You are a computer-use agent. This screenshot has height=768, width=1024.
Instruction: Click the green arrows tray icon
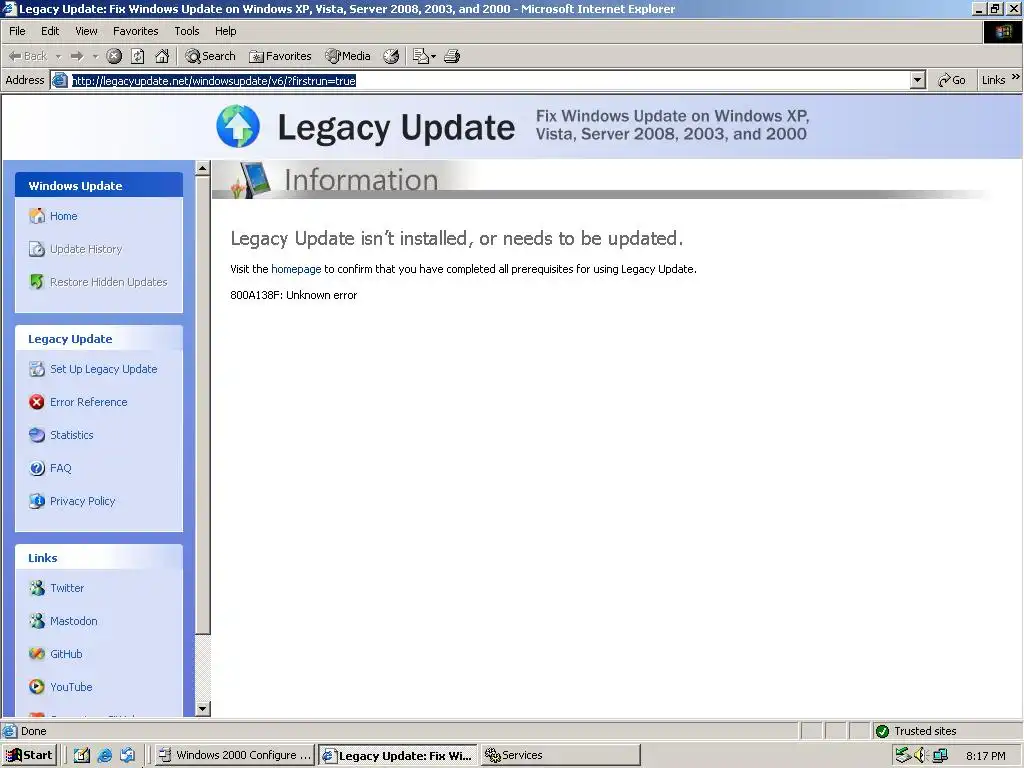[x=903, y=756]
